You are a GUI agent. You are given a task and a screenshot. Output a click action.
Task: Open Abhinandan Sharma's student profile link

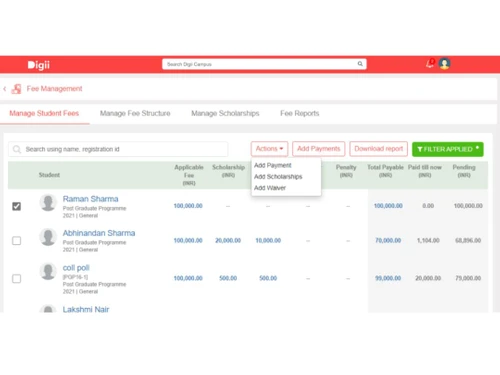tap(99, 233)
